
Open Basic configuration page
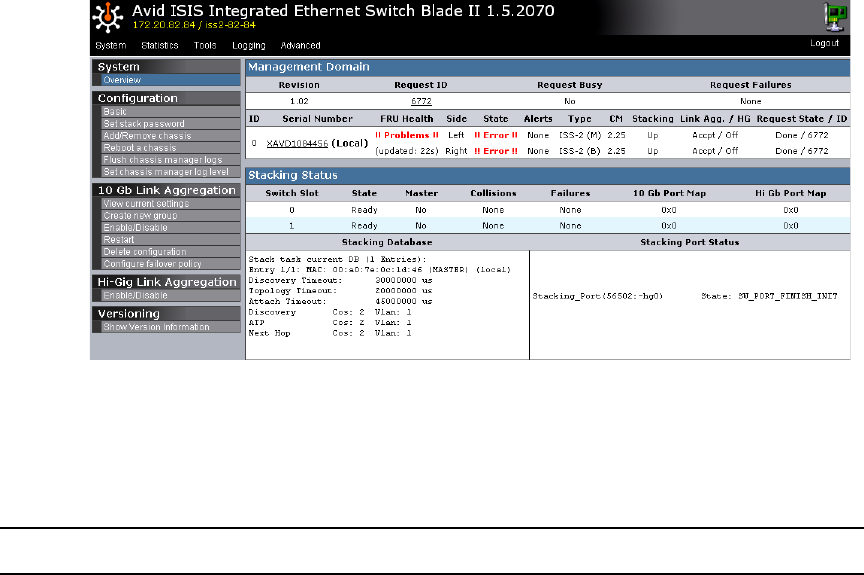171,112
